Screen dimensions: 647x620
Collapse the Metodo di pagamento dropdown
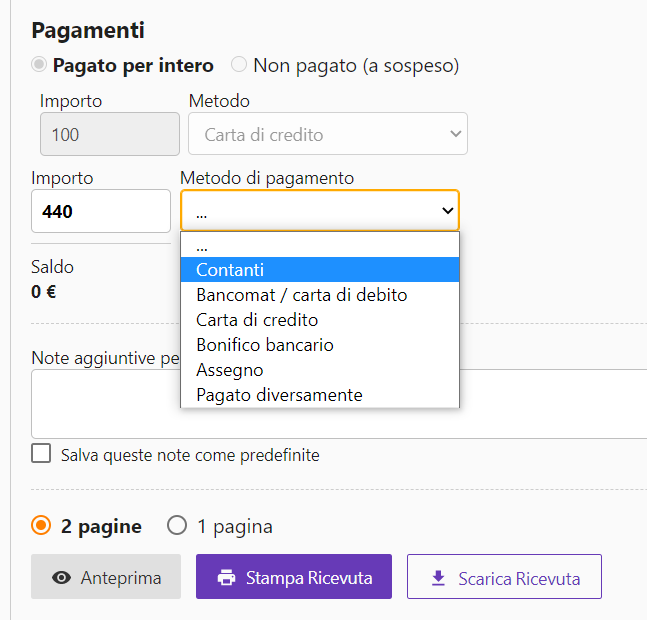pyautogui.click(x=319, y=211)
